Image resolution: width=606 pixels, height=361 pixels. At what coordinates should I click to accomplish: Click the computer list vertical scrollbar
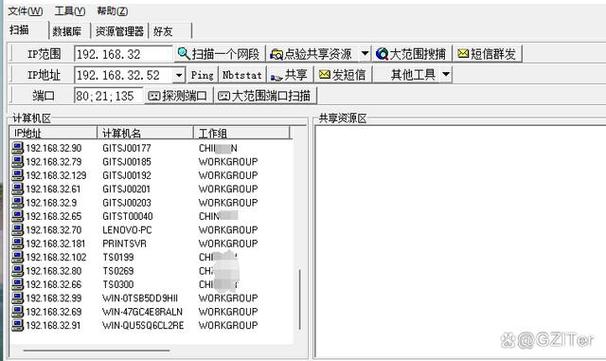point(300,300)
